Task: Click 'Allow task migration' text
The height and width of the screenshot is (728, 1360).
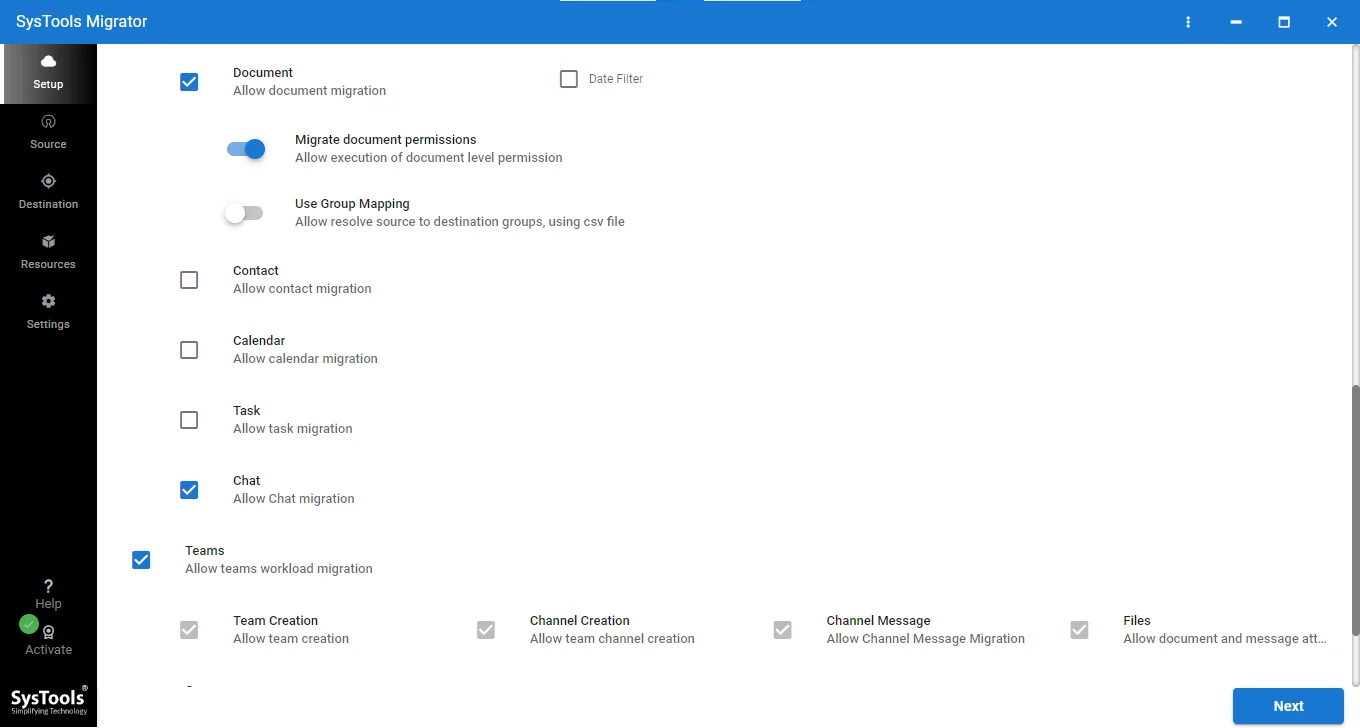Action: click(x=293, y=429)
